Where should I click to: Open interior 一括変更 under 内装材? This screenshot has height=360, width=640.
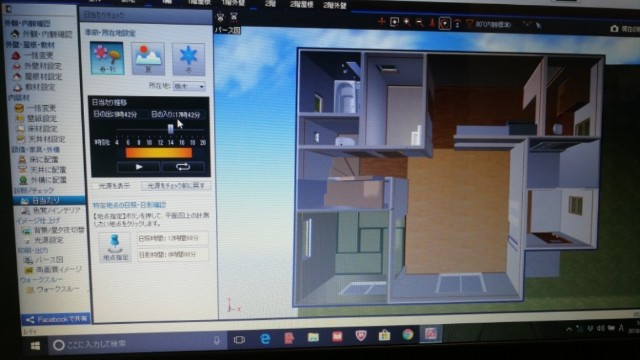click(36, 108)
